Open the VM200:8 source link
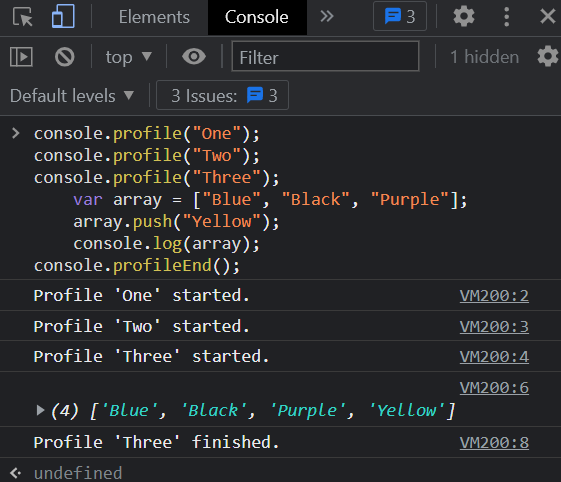Image resolution: width=561 pixels, height=482 pixels. click(x=494, y=443)
